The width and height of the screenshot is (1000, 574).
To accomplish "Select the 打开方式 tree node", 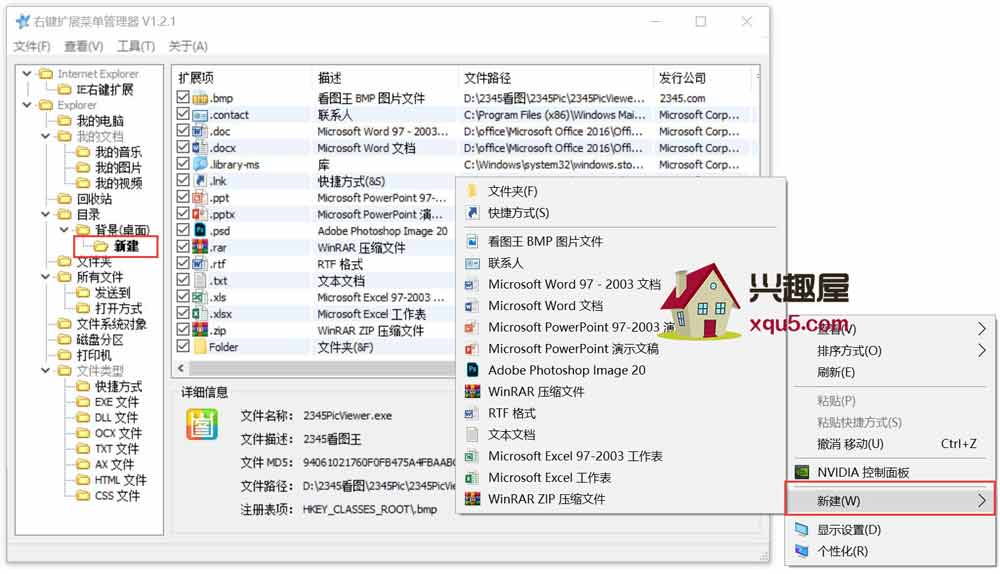I will pyautogui.click(x=119, y=308).
